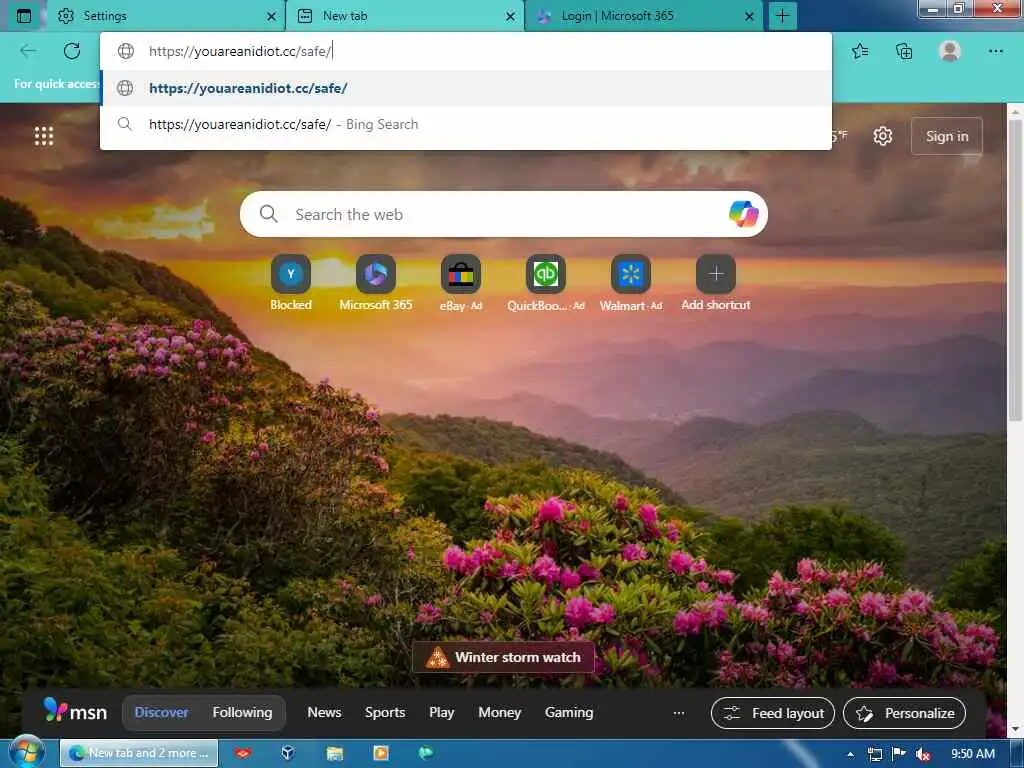Choose the youareanidiot.cc/safe/ URL suggestion
Image resolution: width=1024 pixels, height=768 pixels.
(x=466, y=88)
